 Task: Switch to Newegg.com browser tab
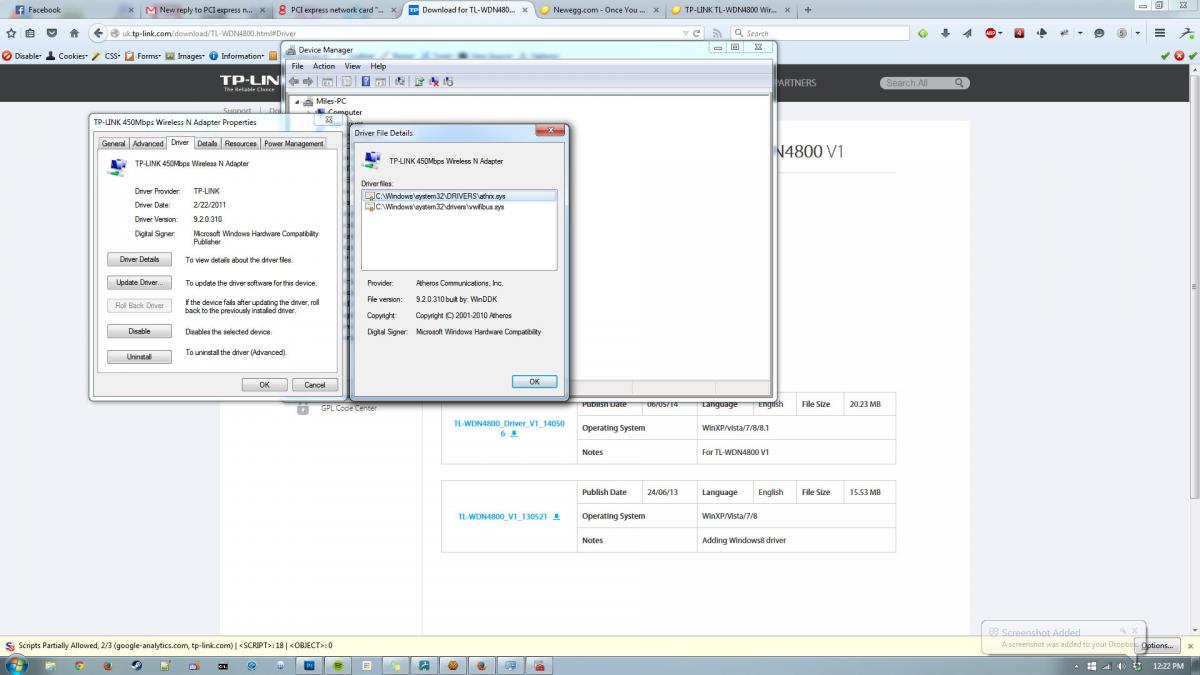(600, 10)
